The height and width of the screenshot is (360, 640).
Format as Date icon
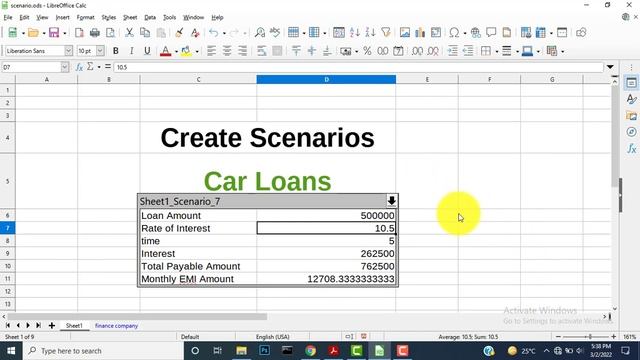tap(398, 51)
